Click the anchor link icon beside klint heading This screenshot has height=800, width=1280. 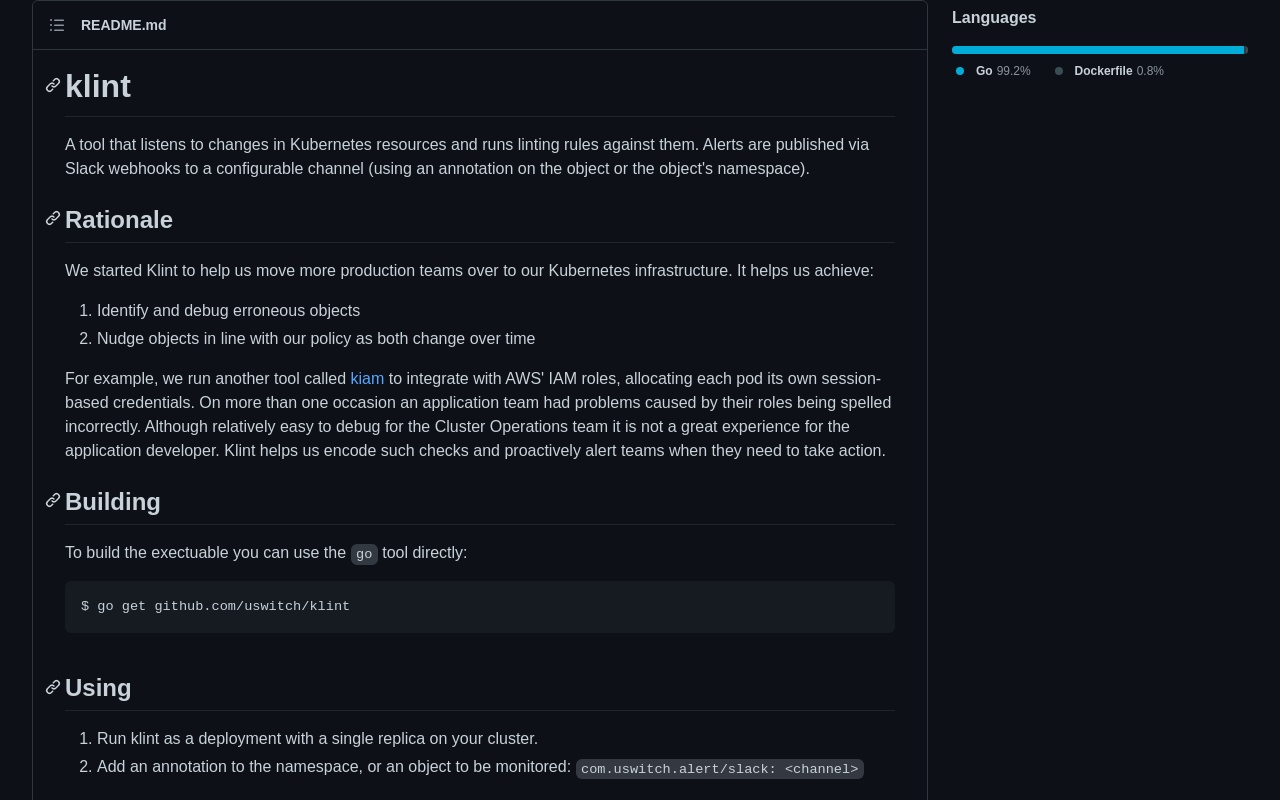coord(53,86)
